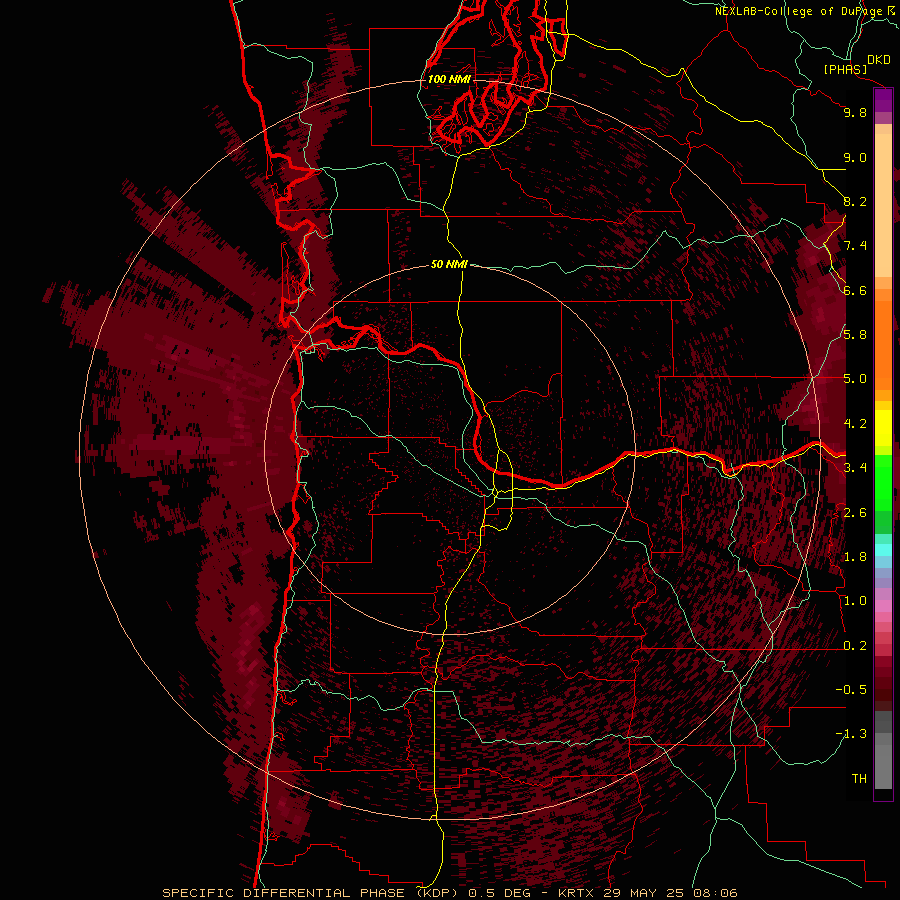The image size is (900, 900).
Task: Click the 2.6 value on the color scale
Action: click(855, 513)
